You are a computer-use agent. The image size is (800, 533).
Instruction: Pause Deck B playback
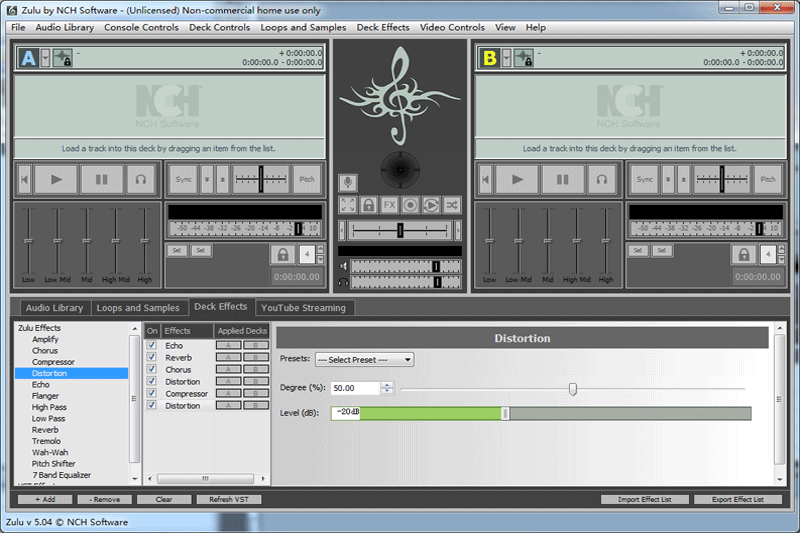pyautogui.click(x=563, y=180)
